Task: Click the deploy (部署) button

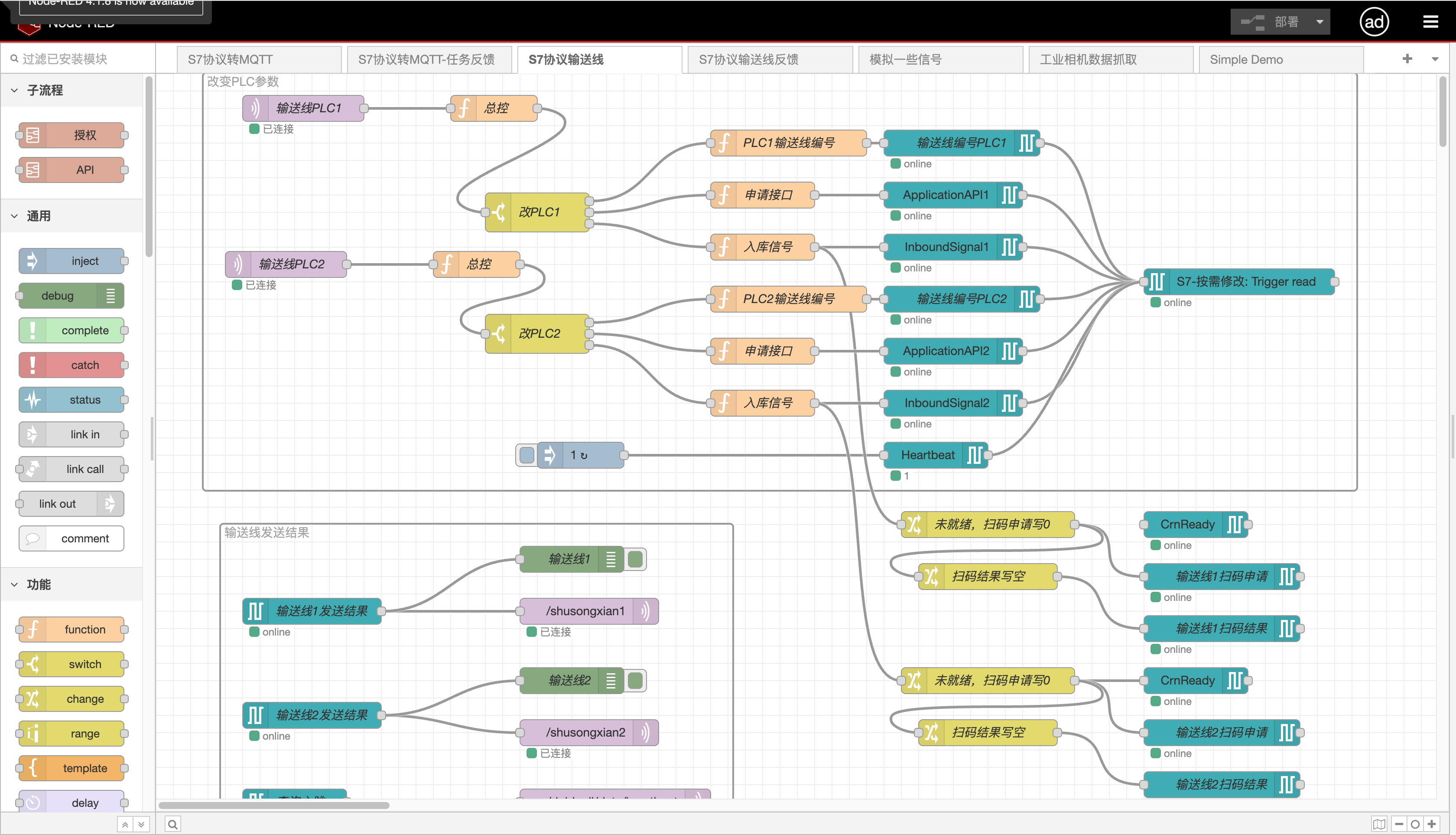Action: (x=1270, y=22)
